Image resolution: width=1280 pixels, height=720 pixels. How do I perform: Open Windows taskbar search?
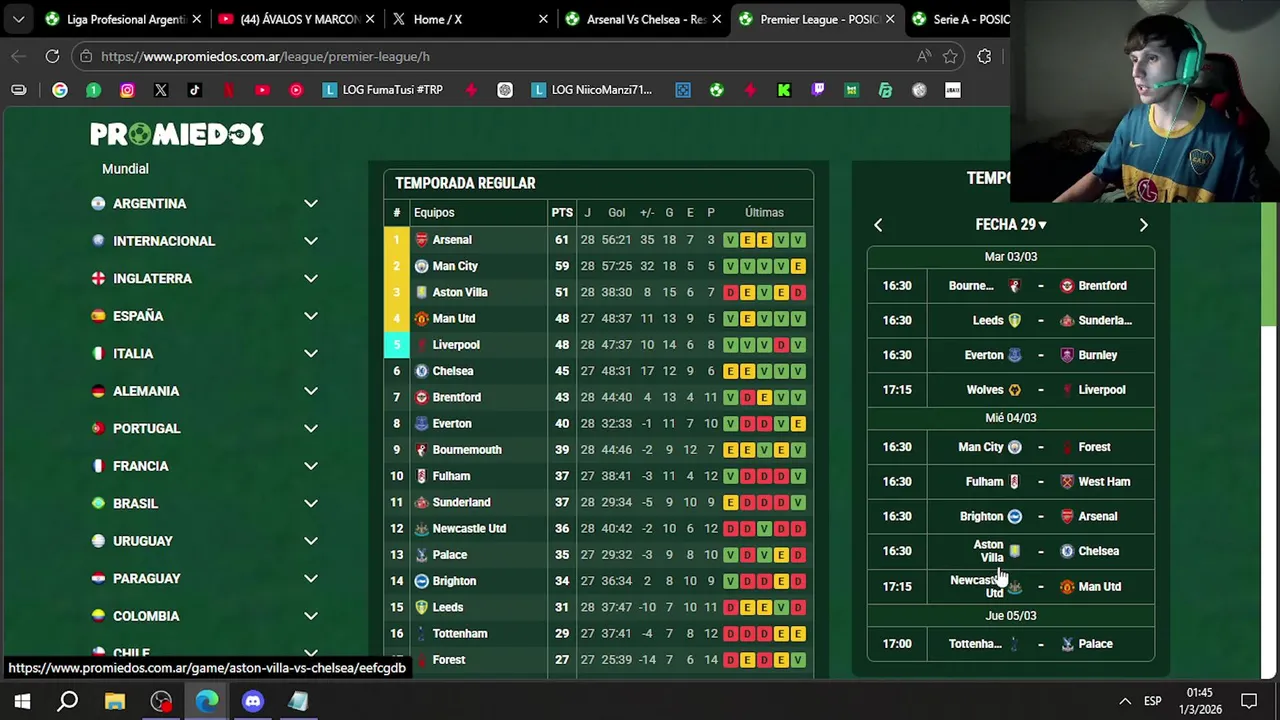pyautogui.click(x=68, y=701)
